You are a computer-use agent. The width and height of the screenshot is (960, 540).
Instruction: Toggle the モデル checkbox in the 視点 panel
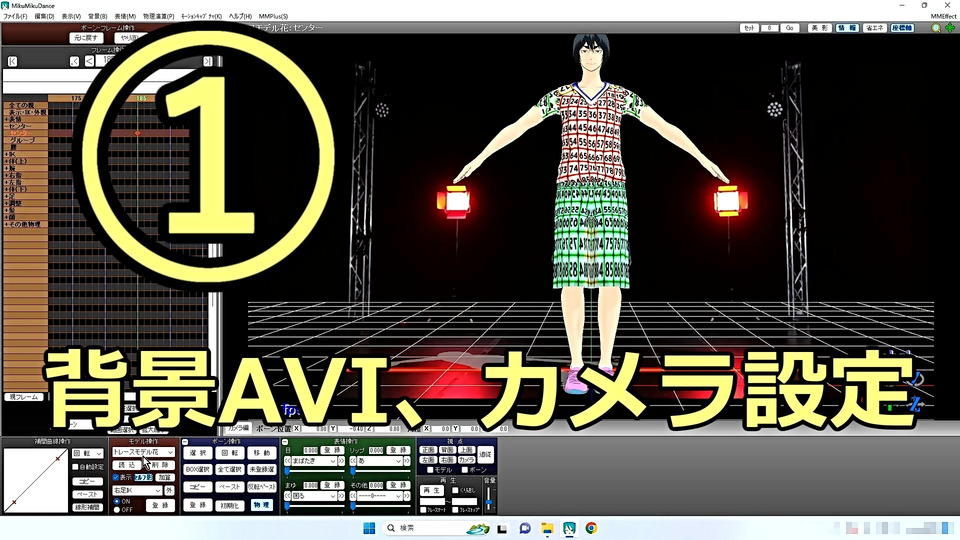point(430,470)
